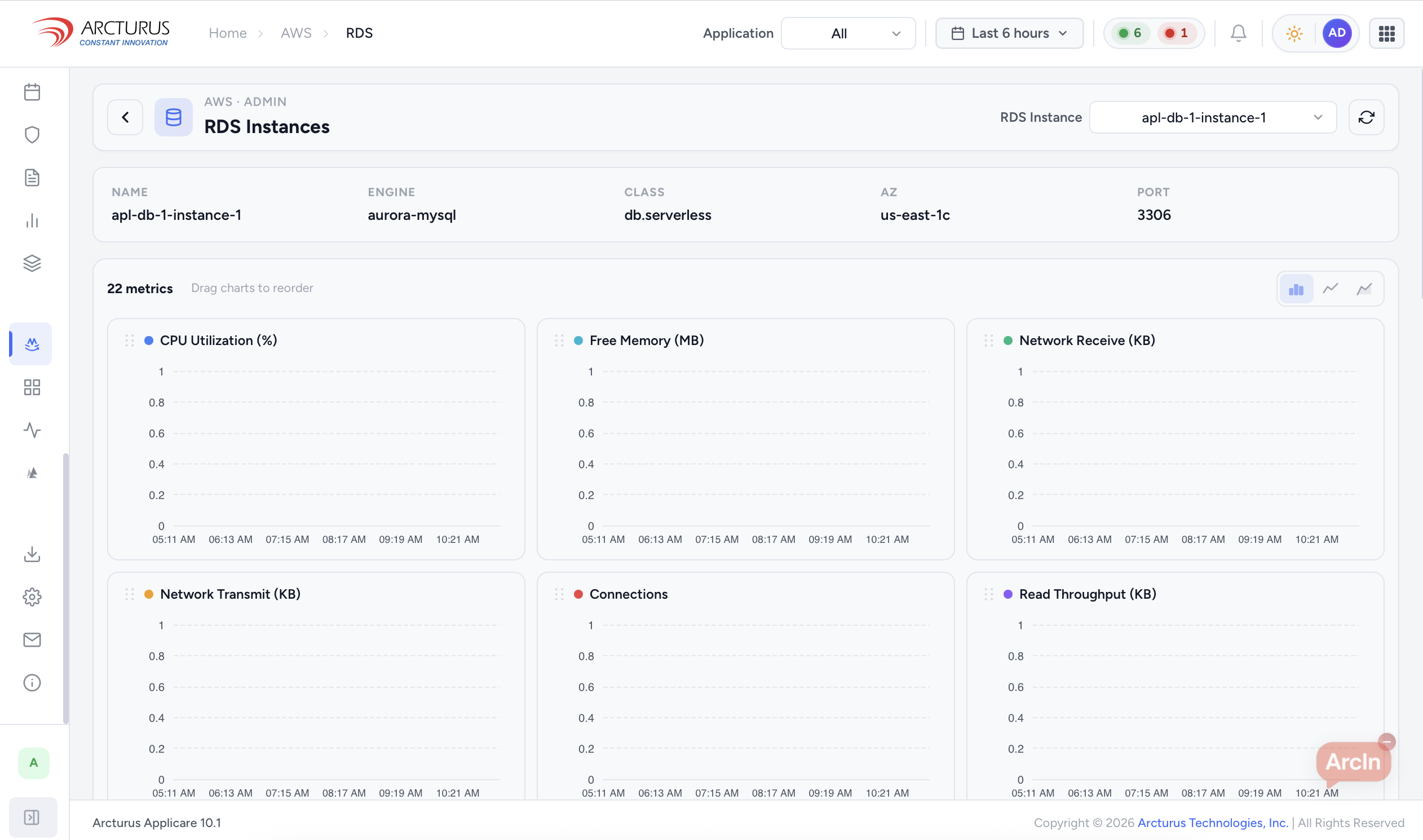Select the highlighted cloud monitoring sidebar icon
The image size is (1423, 840).
[x=32, y=344]
